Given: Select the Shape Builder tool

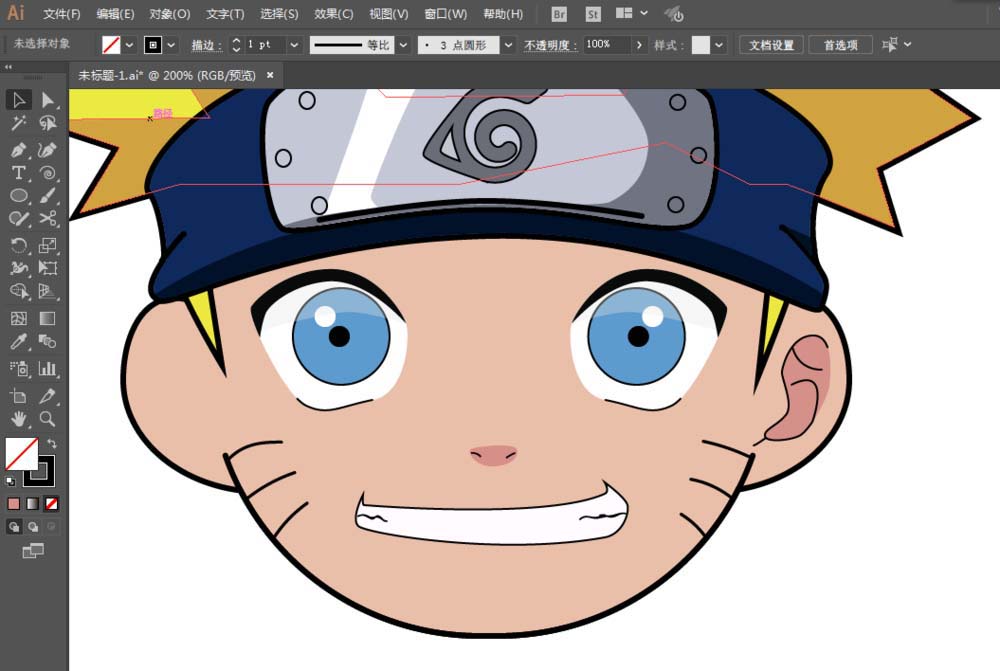Looking at the screenshot, I should 18,291.
